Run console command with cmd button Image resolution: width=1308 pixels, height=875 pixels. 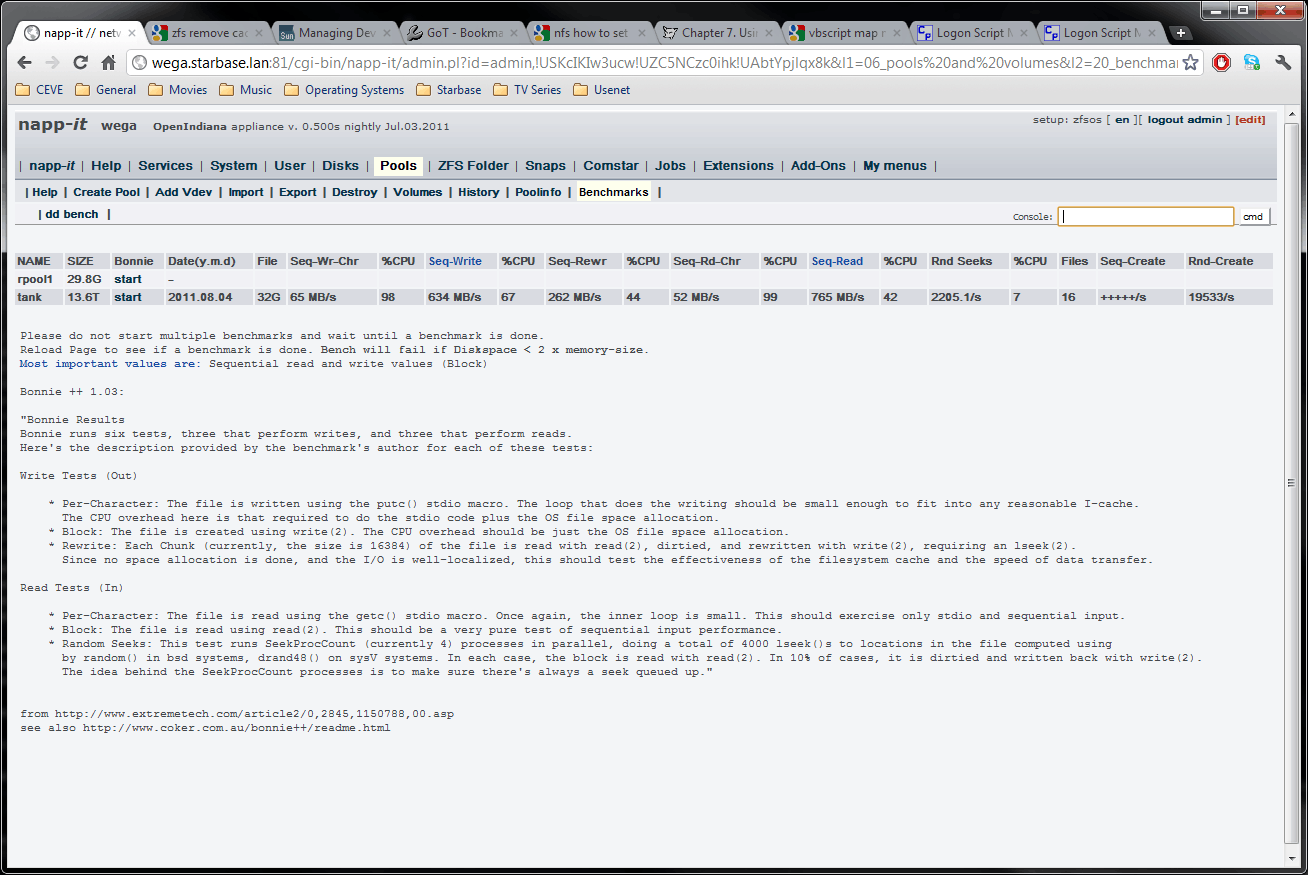(x=1254, y=216)
